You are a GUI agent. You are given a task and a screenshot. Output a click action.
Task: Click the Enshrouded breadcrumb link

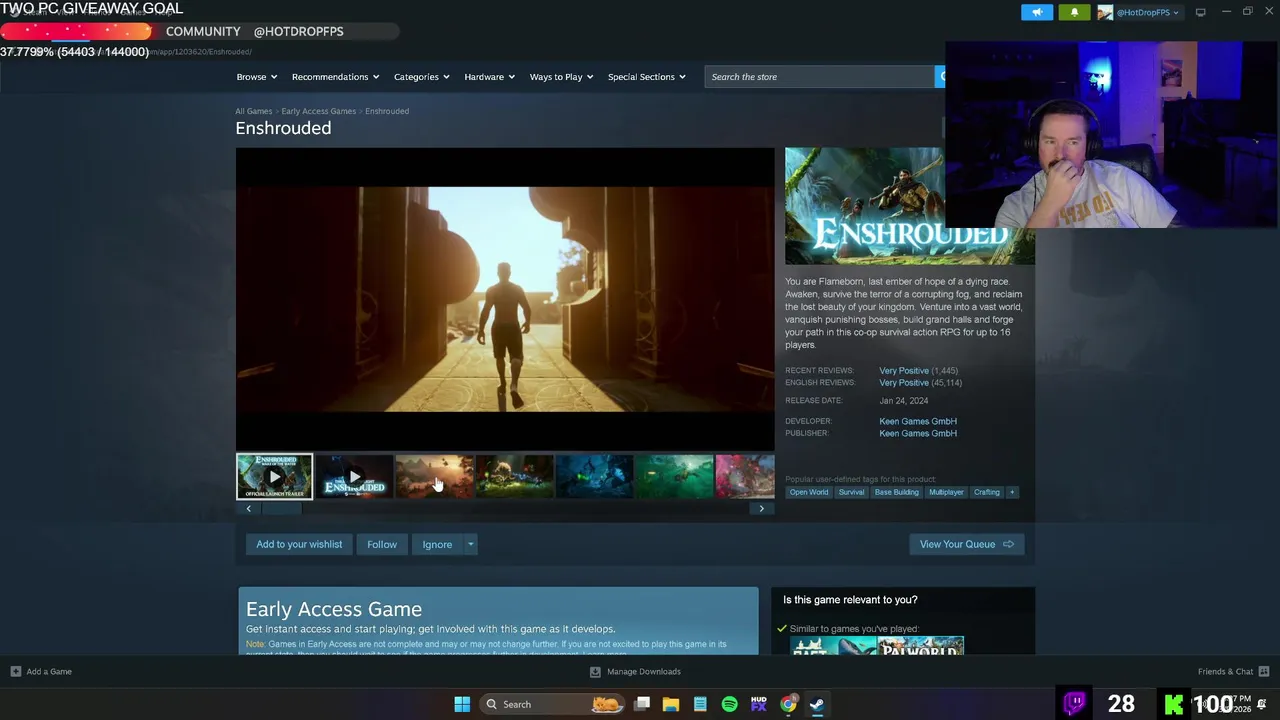pos(387,111)
